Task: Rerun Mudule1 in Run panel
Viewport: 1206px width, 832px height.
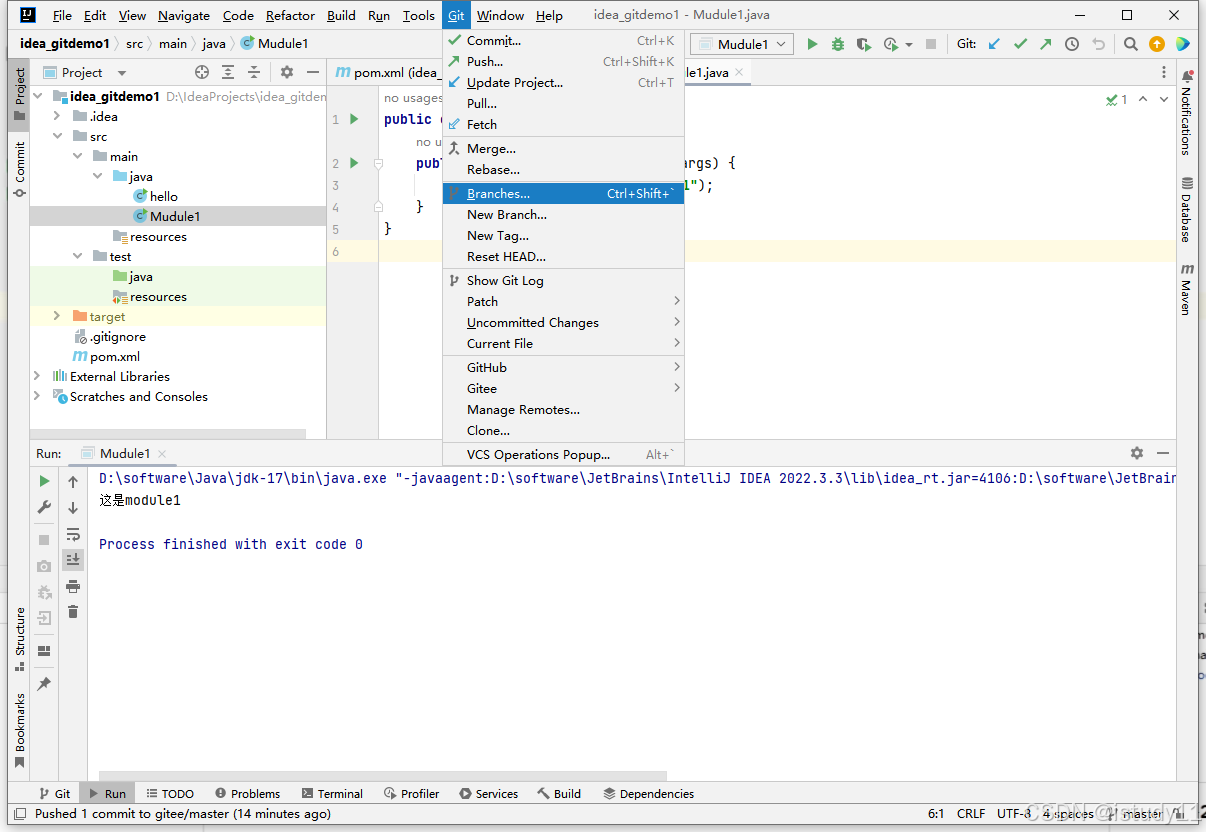Action: pos(44,481)
